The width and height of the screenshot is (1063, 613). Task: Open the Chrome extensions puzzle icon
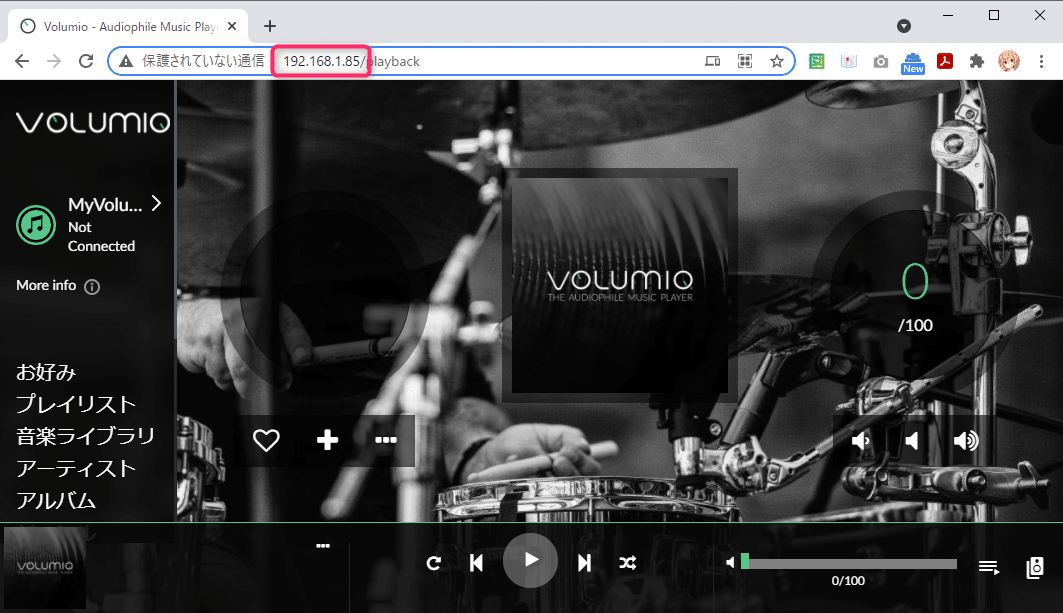977,61
